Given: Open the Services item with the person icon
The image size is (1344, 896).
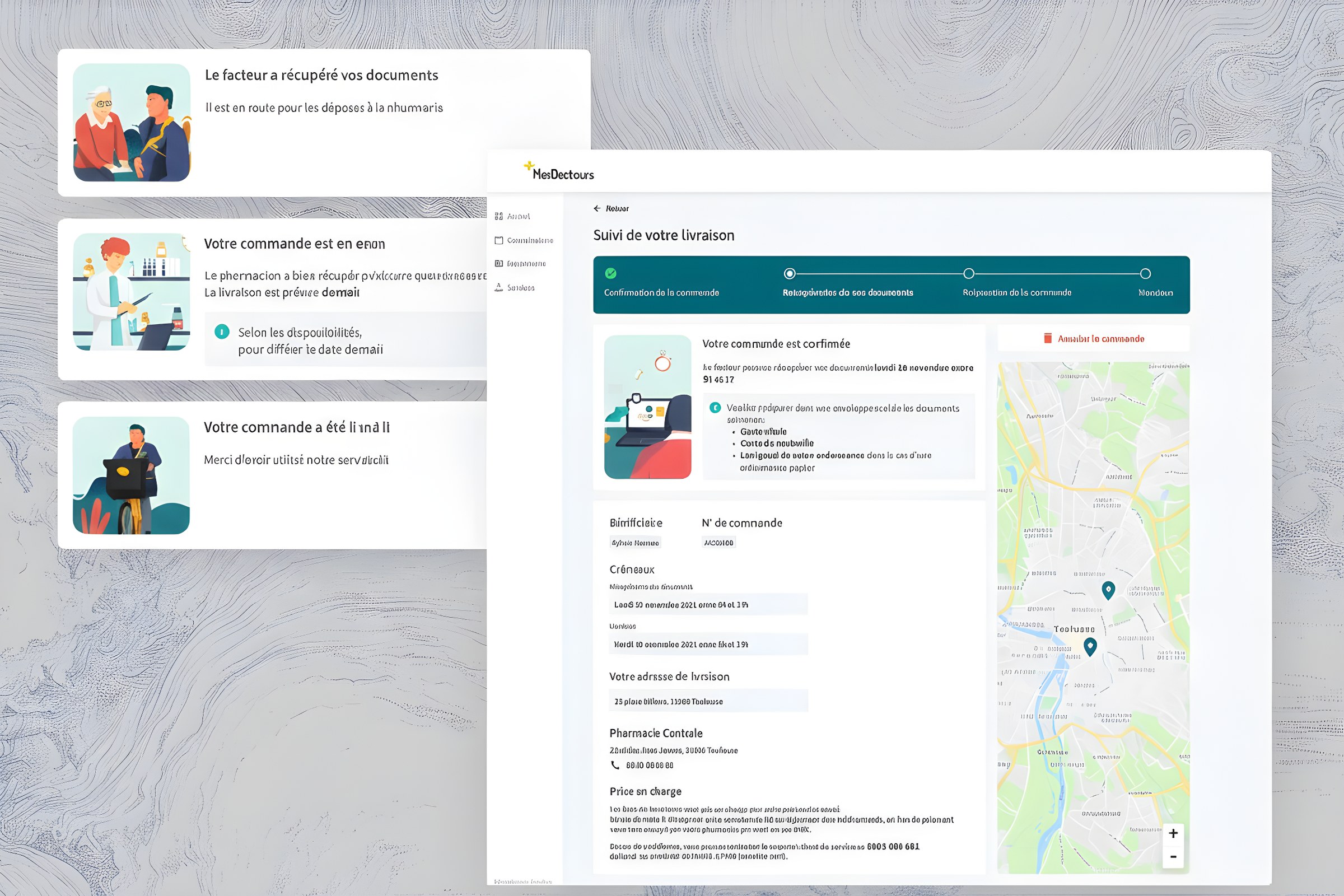Looking at the screenshot, I should coord(514,287).
